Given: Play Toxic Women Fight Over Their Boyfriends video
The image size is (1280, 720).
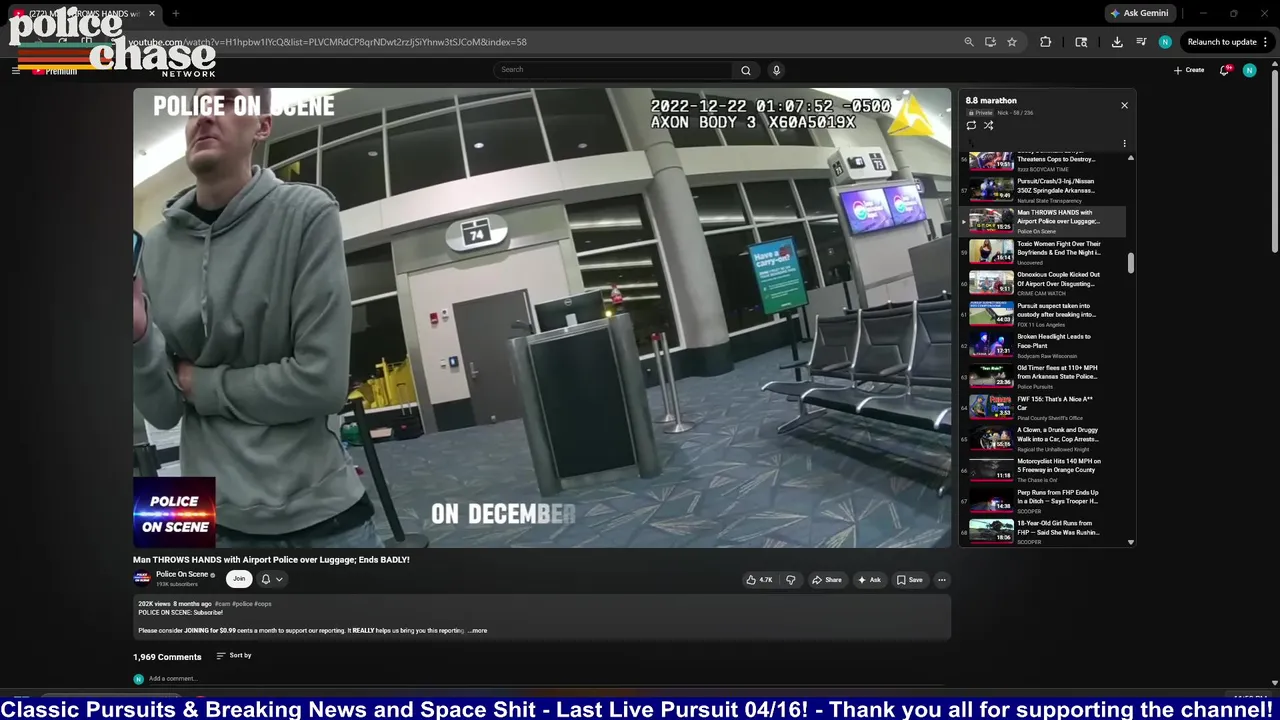Looking at the screenshot, I should 1044,252.
